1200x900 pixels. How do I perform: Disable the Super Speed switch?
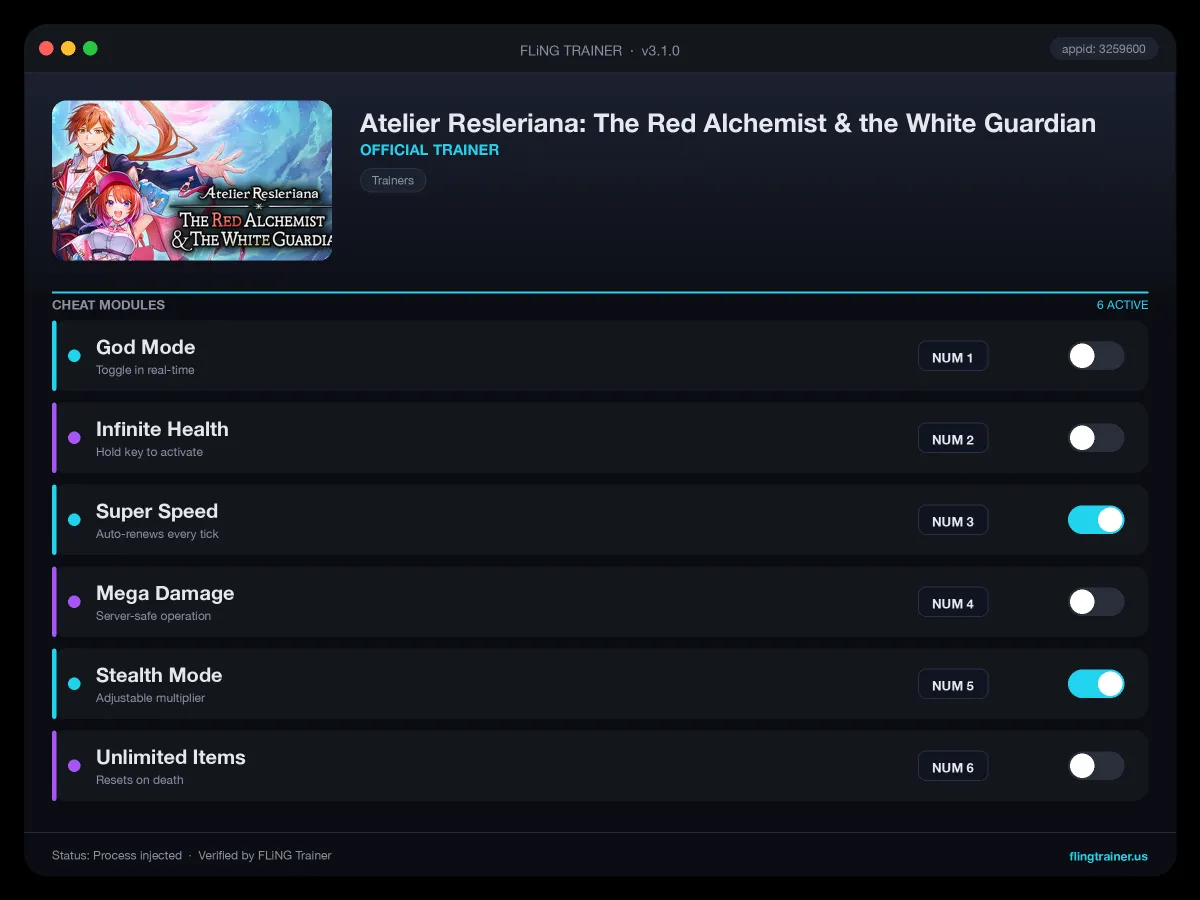[x=1096, y=520]
